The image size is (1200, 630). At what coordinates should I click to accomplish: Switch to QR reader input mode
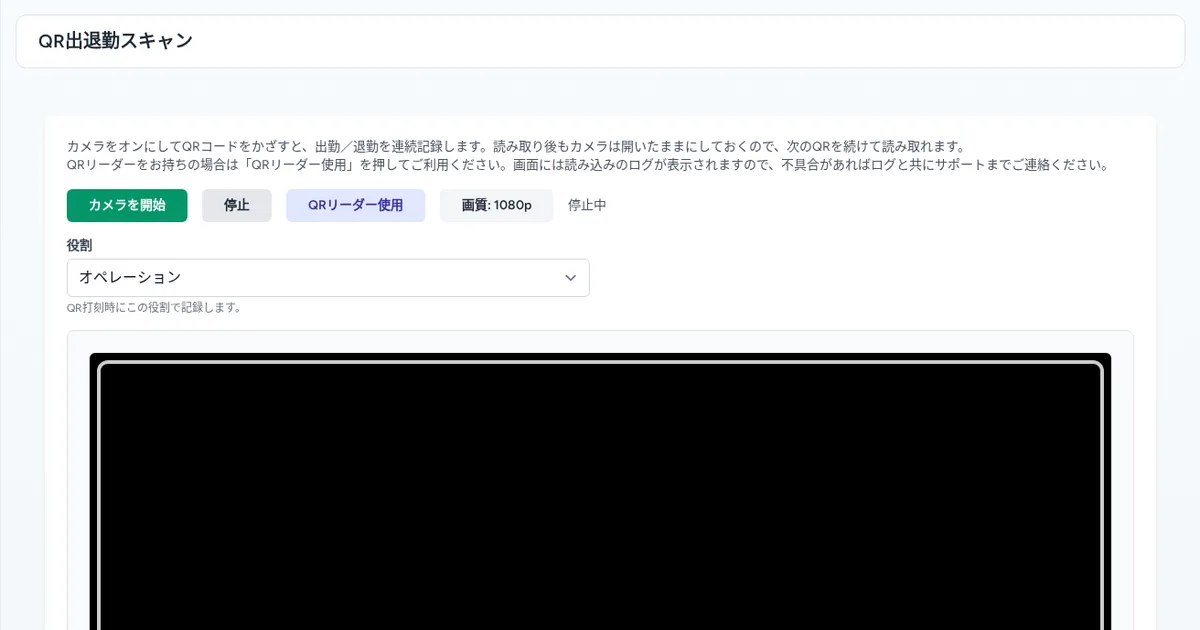click(x=355, y=205)
